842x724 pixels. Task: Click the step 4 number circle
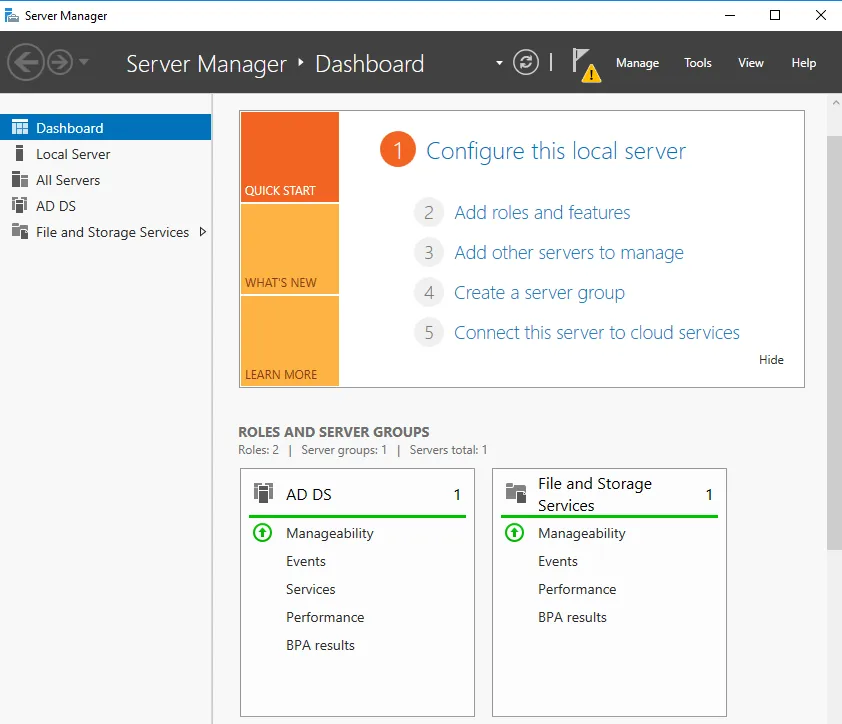pyautogui.click(x=429, y=293)
